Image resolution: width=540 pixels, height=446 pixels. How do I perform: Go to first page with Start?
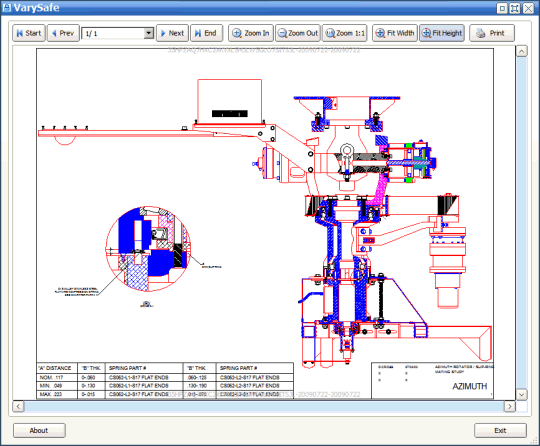pyautogui.click(x=29, y=33)
